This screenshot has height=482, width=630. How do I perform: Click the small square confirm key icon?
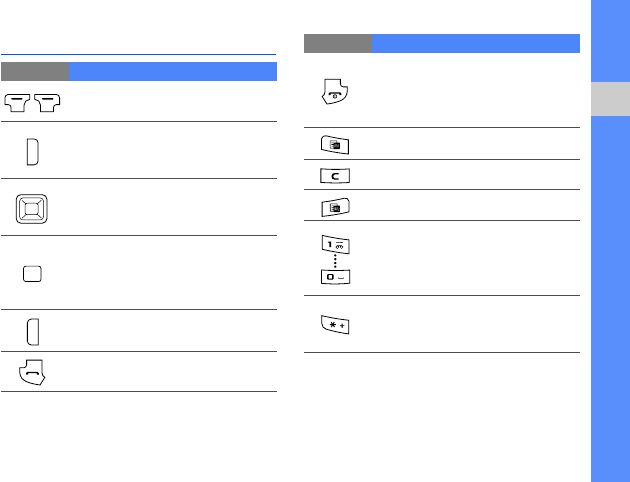33,275
